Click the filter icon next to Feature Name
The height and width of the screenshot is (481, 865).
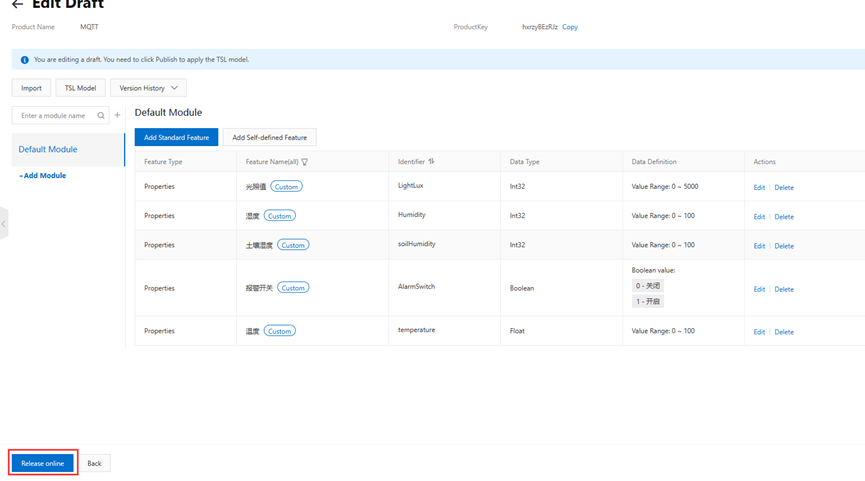(305, 162)
